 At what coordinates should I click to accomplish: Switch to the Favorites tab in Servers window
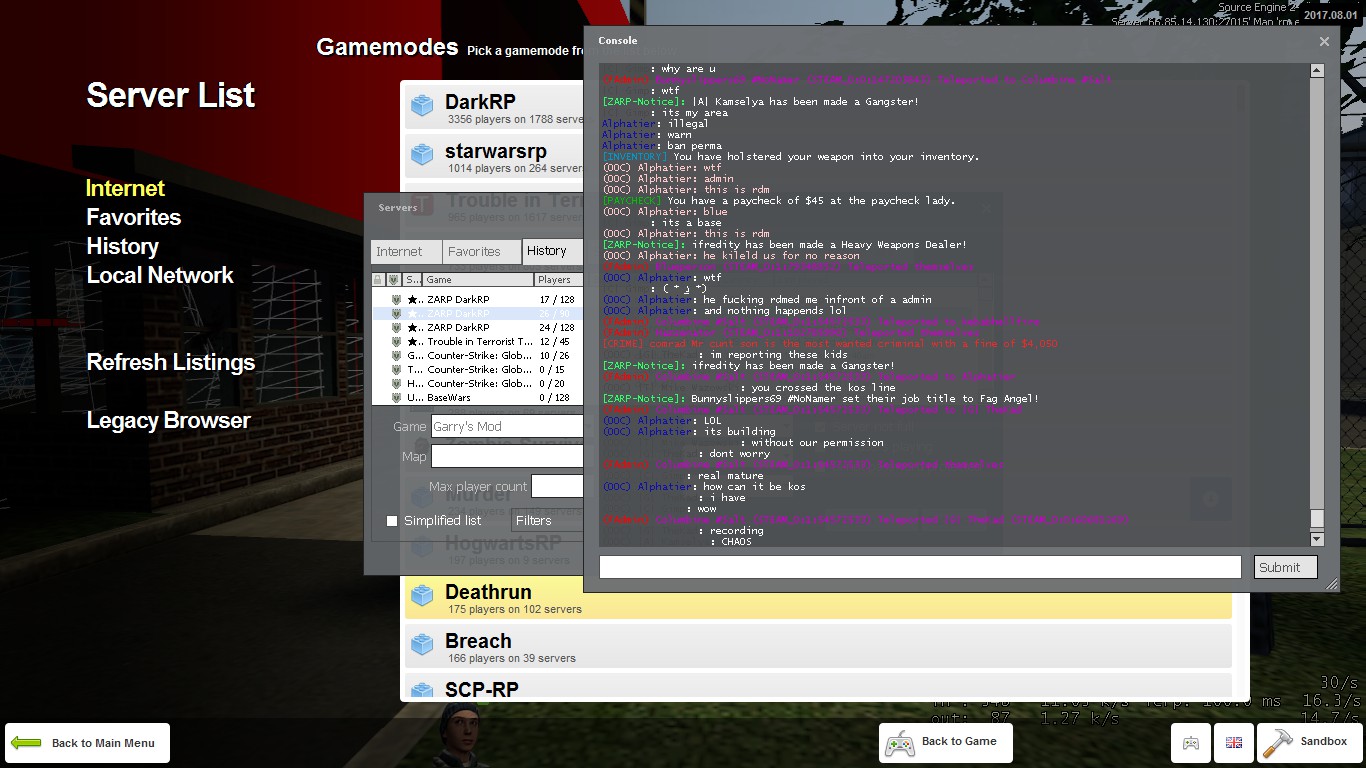coord(474,252)
